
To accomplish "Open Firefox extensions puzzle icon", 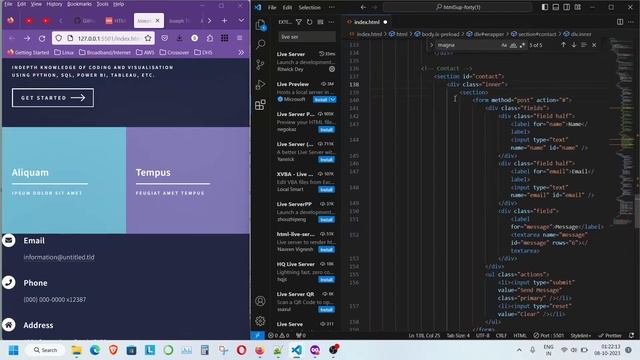I will (210, 38).
